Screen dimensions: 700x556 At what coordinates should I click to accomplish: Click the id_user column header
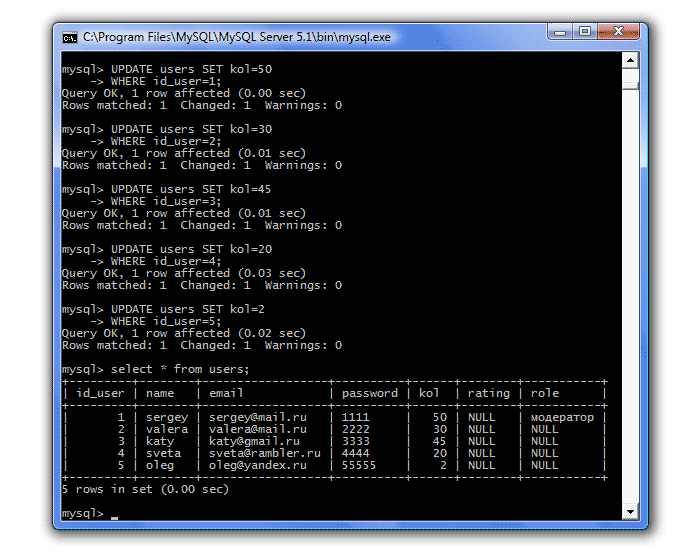pos(100,393)
